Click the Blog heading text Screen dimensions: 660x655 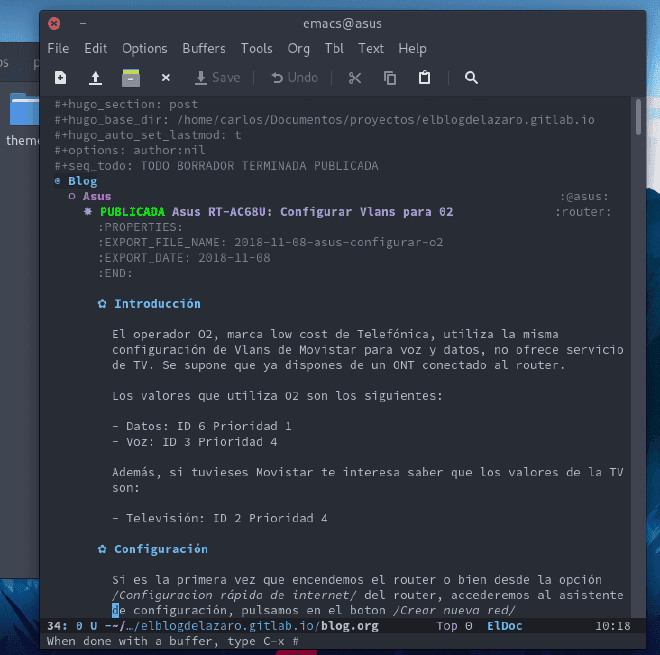coord(82,181)
